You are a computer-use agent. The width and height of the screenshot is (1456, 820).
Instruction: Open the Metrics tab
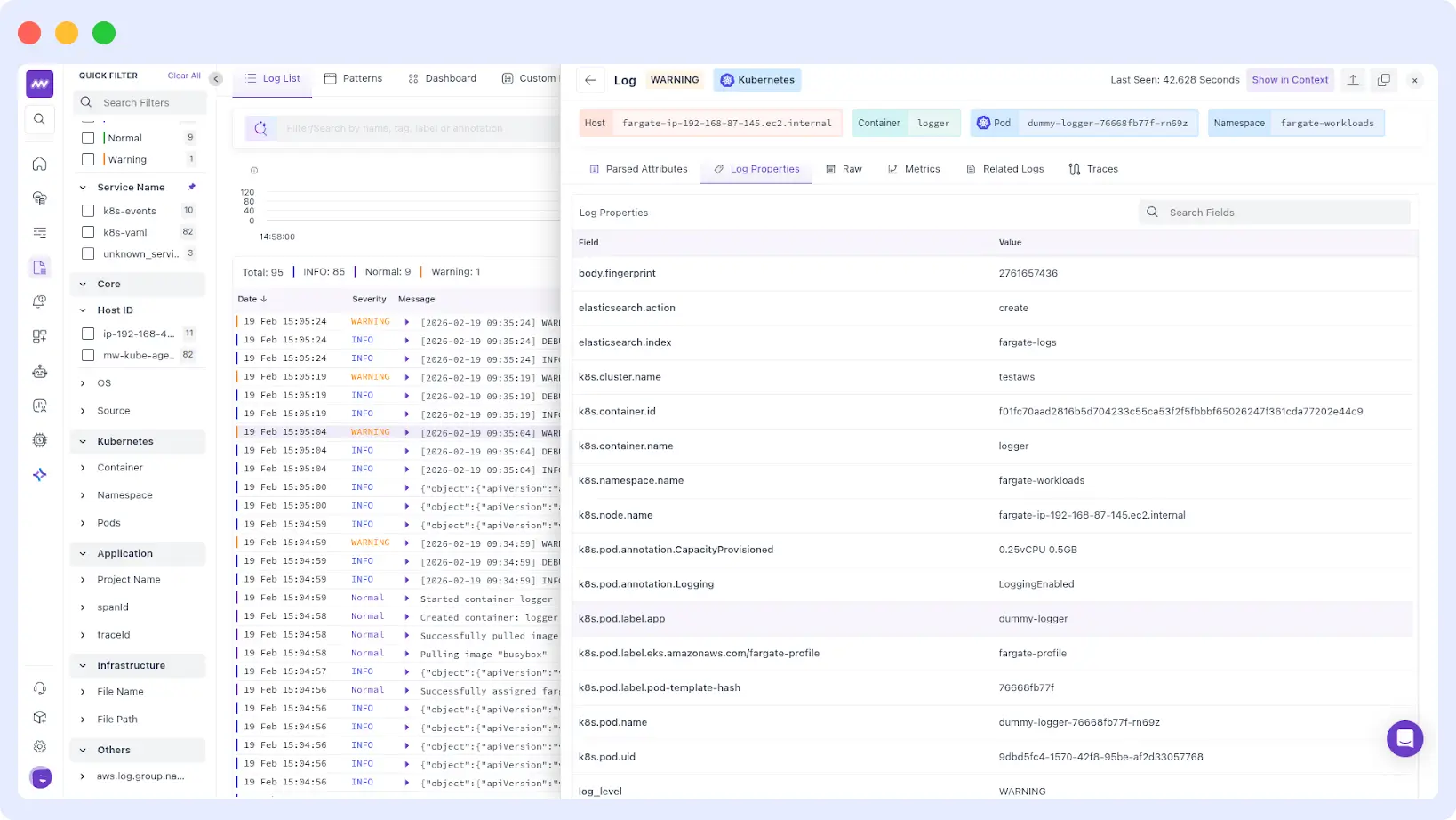914,169
